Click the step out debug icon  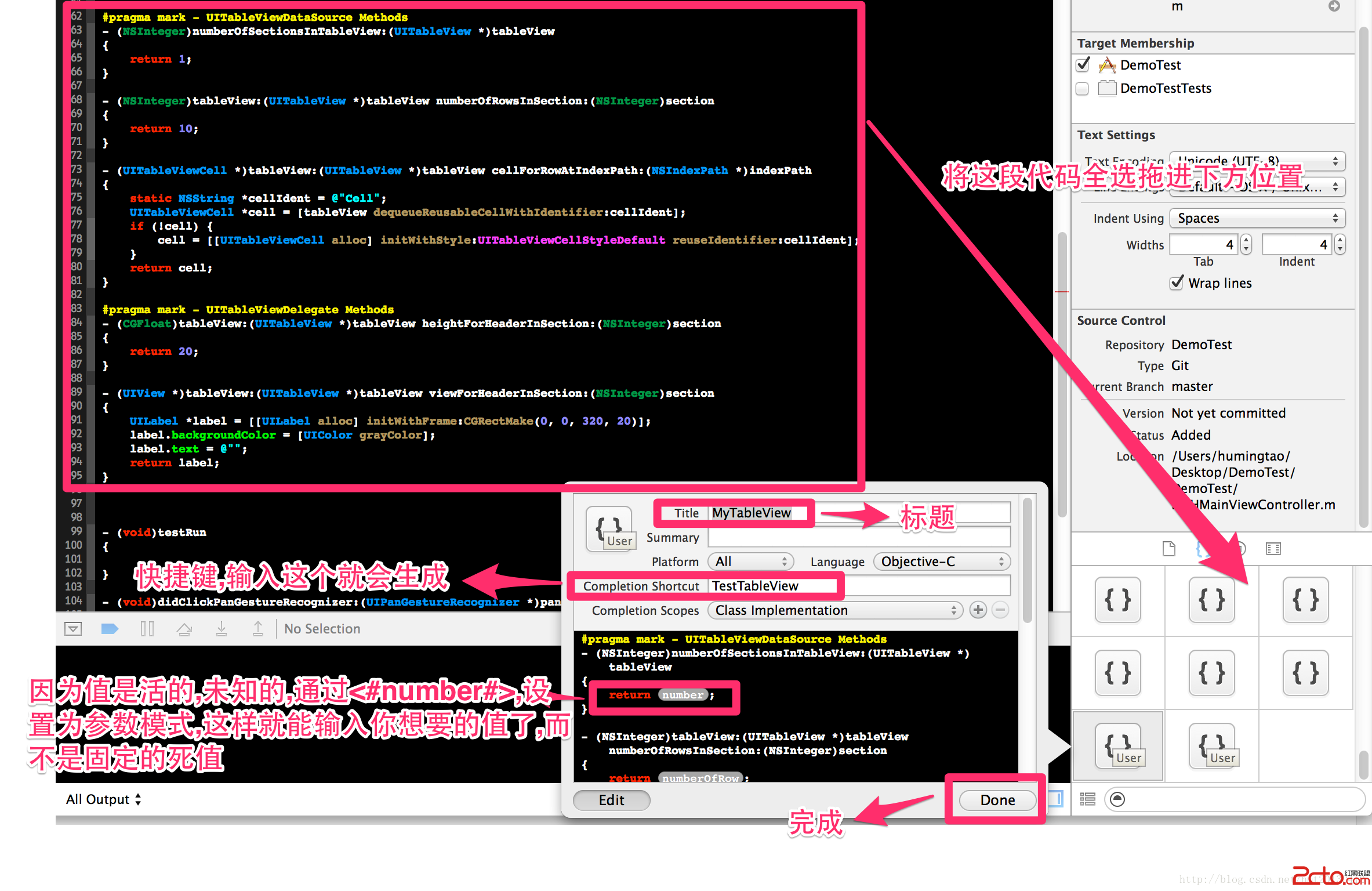click(x=258, y=629)
